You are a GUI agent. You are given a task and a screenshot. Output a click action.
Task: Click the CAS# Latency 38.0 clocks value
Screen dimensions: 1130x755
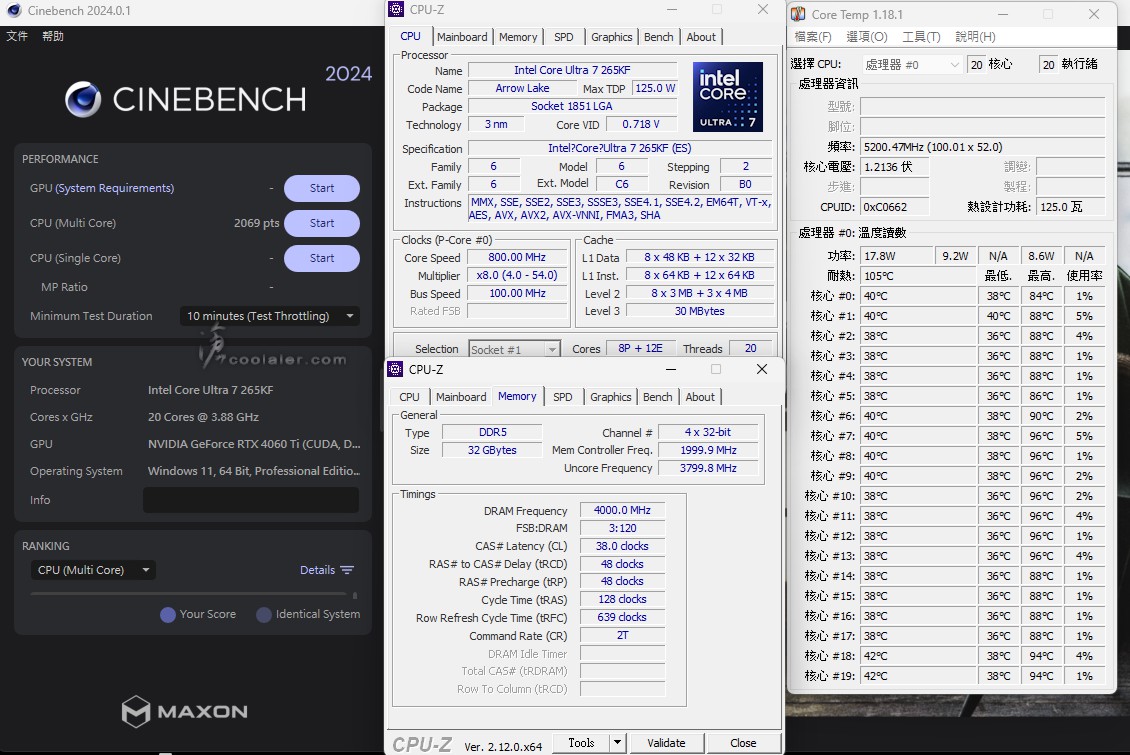(x=622, y=546)
